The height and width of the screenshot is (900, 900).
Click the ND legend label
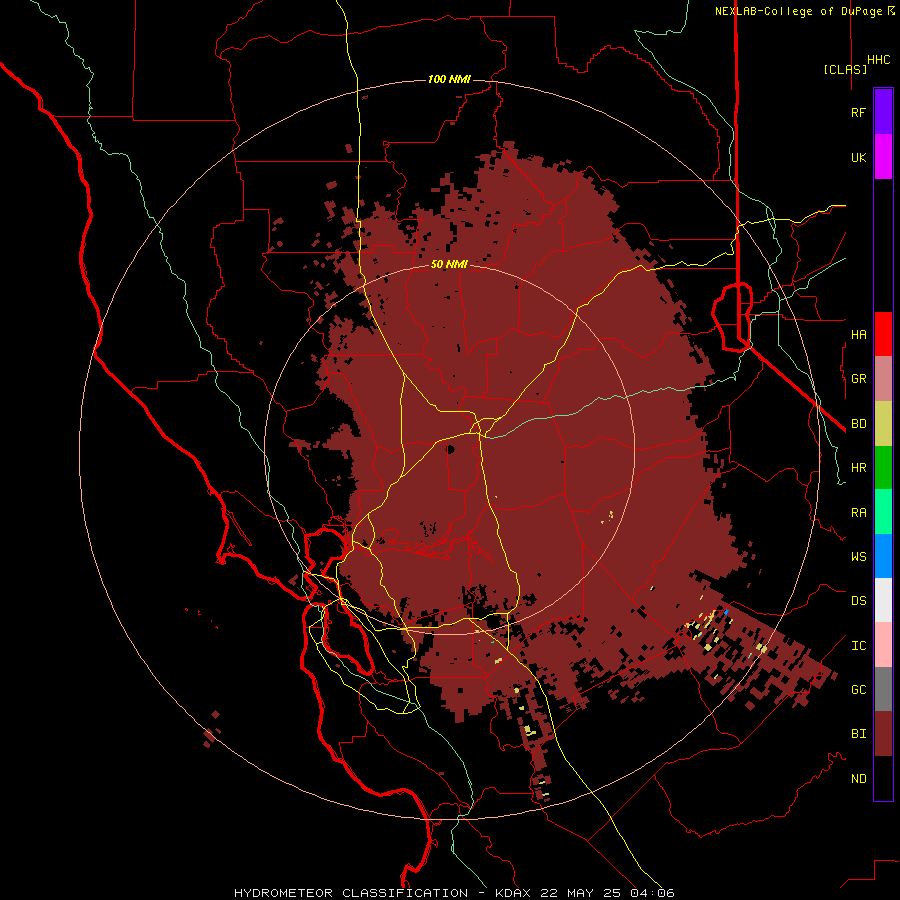click(858, 779)
